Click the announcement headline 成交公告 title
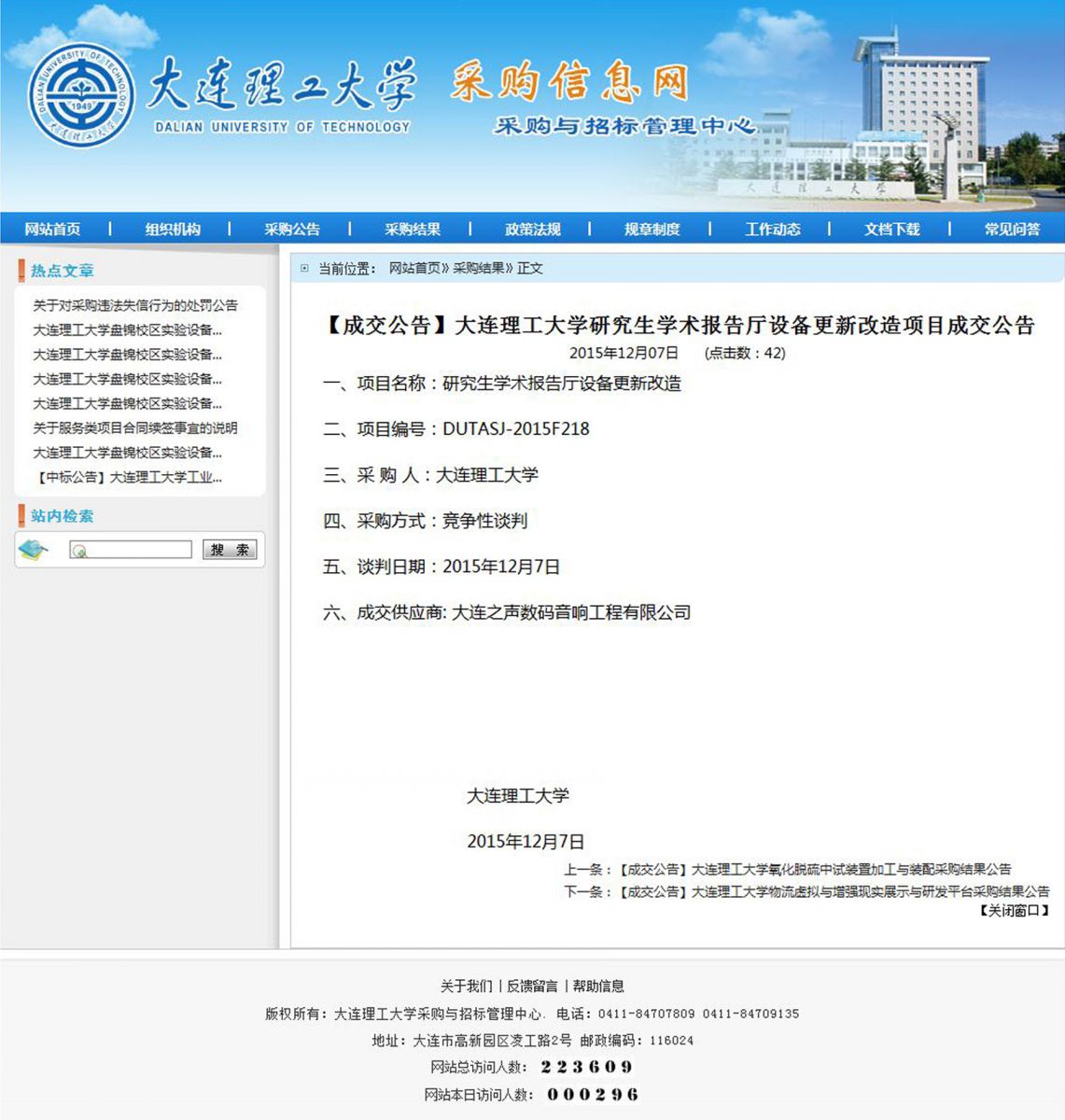This screenshot has height=1120, width=1065. point(679,326)
